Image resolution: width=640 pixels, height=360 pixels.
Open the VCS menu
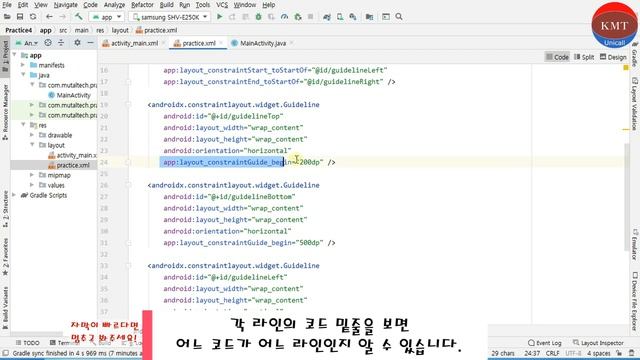click(222, 5)
